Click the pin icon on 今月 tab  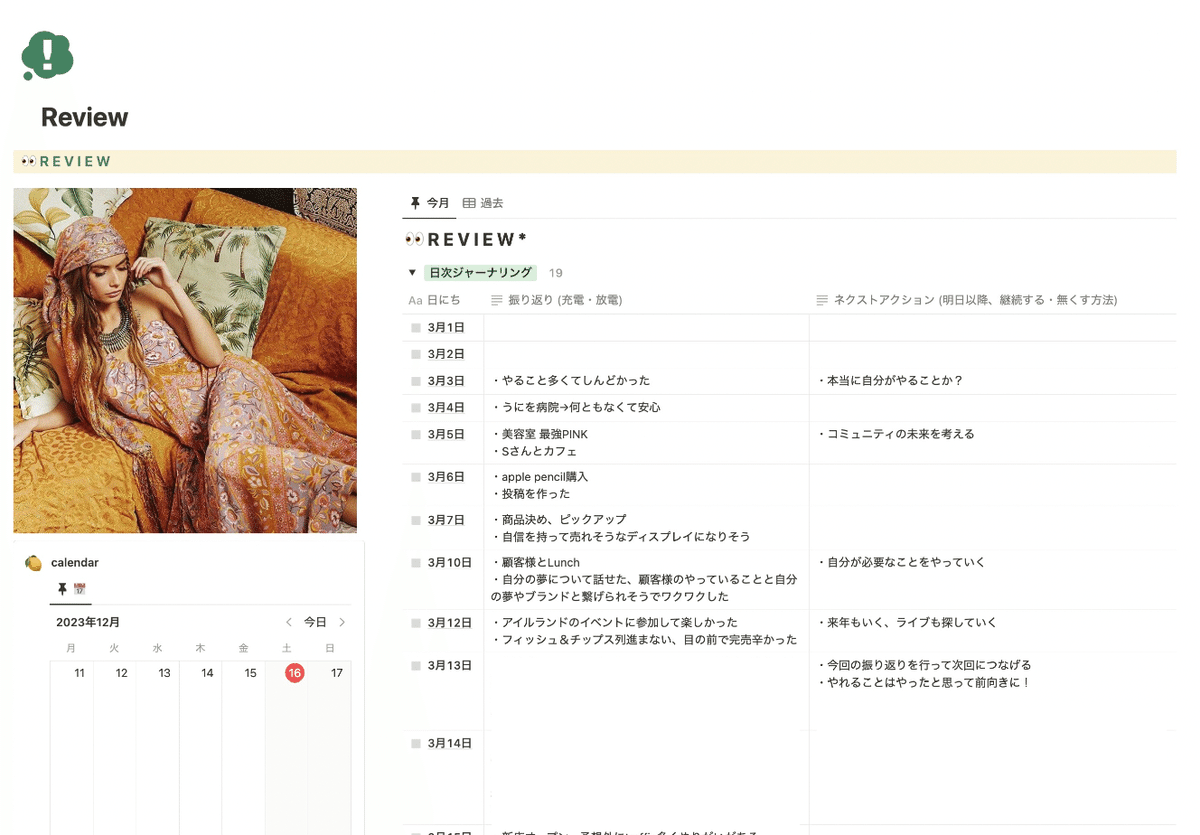[x=415, y=203]
